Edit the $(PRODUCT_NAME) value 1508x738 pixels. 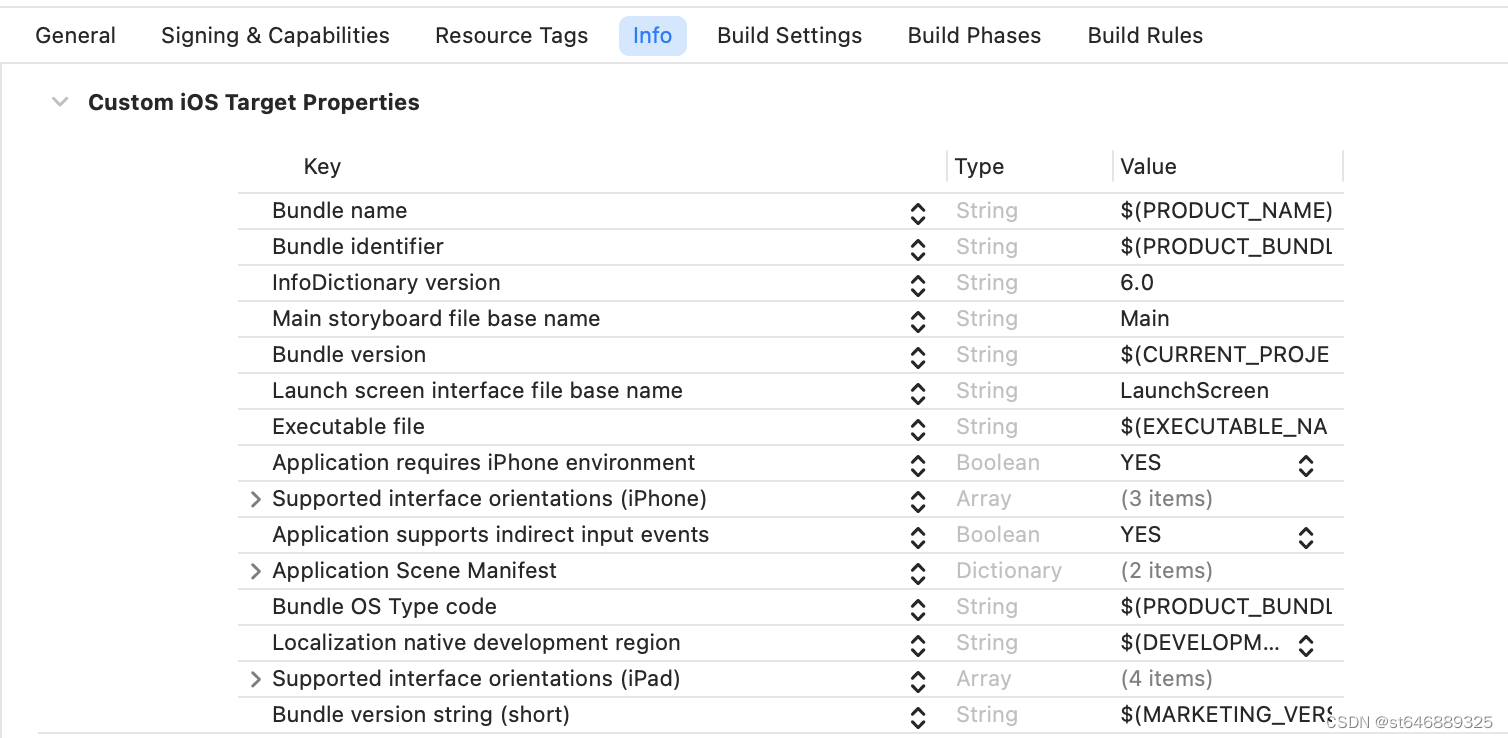(1226, 211)
